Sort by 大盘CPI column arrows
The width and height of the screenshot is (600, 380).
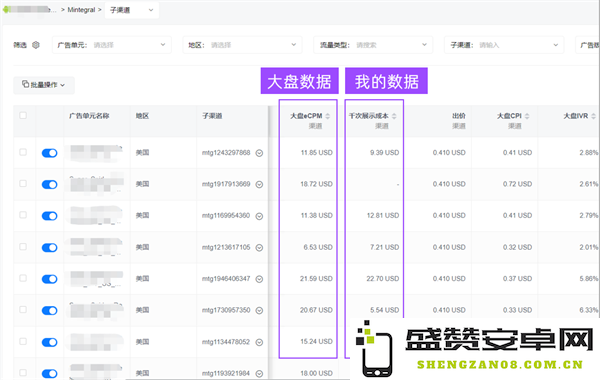pyautogui.click(x=527, y=116)
